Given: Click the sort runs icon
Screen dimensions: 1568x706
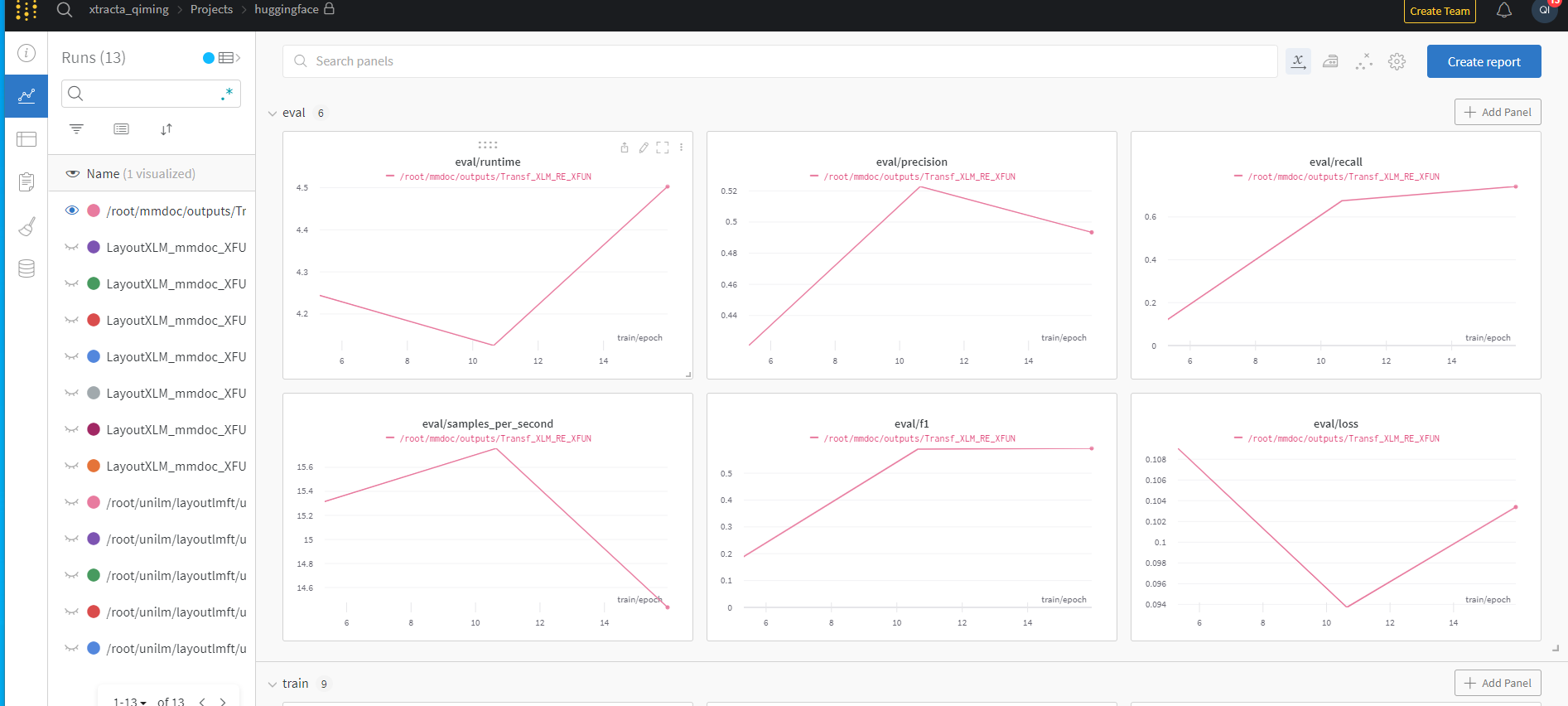Looking at the screenshot, I should pyautogui.click(x=166, y=128).
